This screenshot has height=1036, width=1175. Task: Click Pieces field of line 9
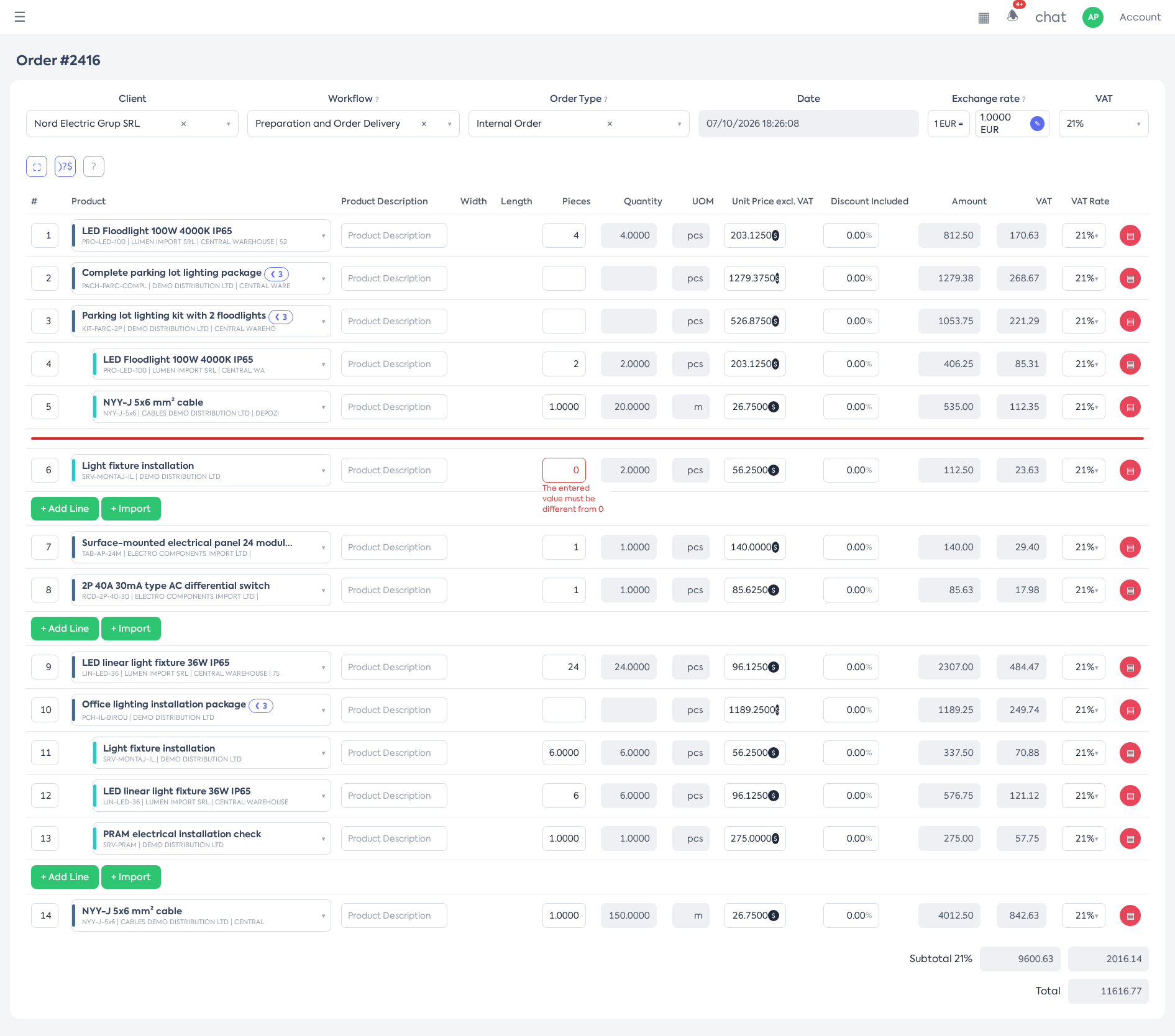(x=564, y=667)
